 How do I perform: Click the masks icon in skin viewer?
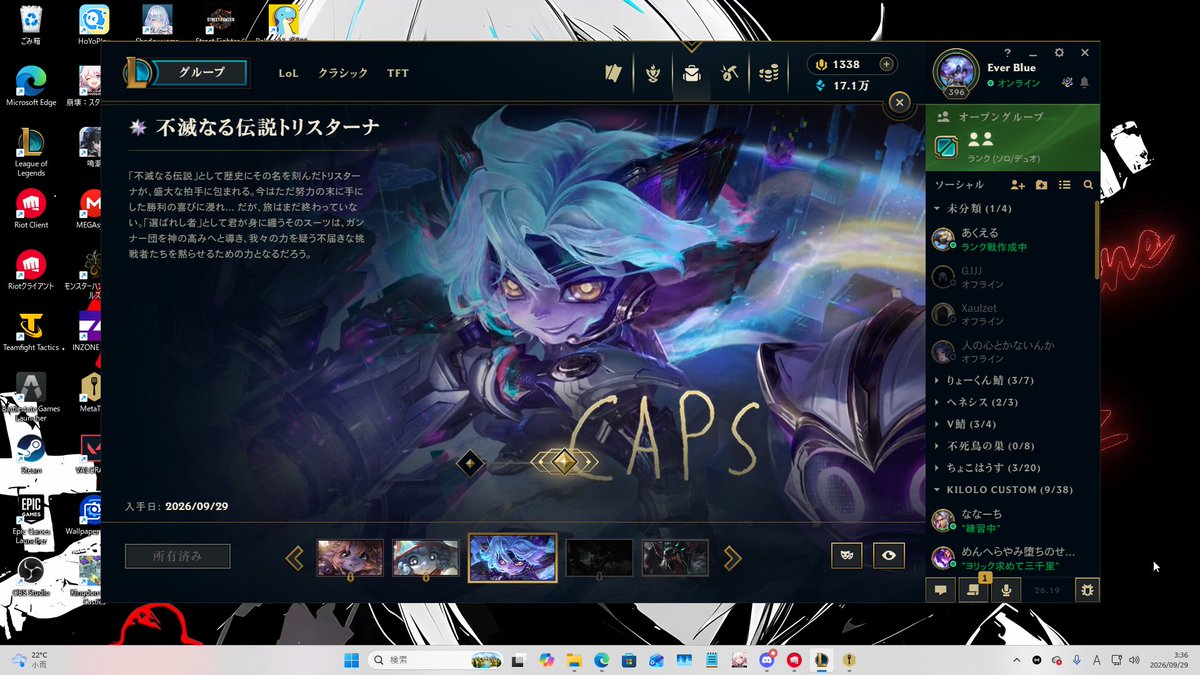coord(847,556)
